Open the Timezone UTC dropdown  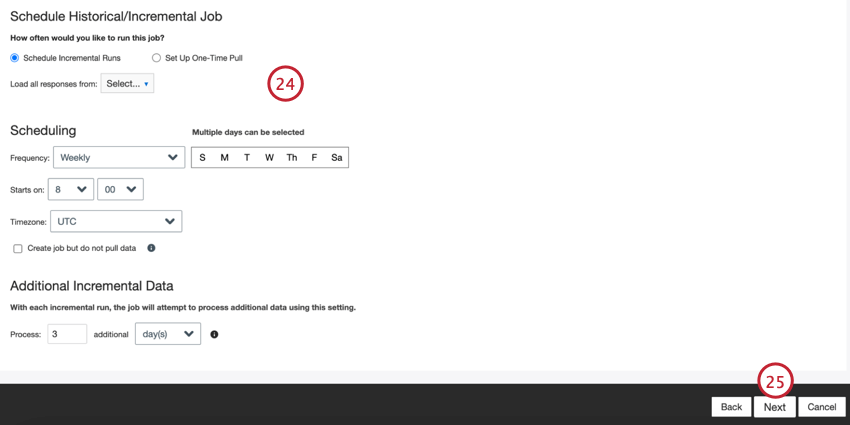pyautogui.click(x=116, y=221)
